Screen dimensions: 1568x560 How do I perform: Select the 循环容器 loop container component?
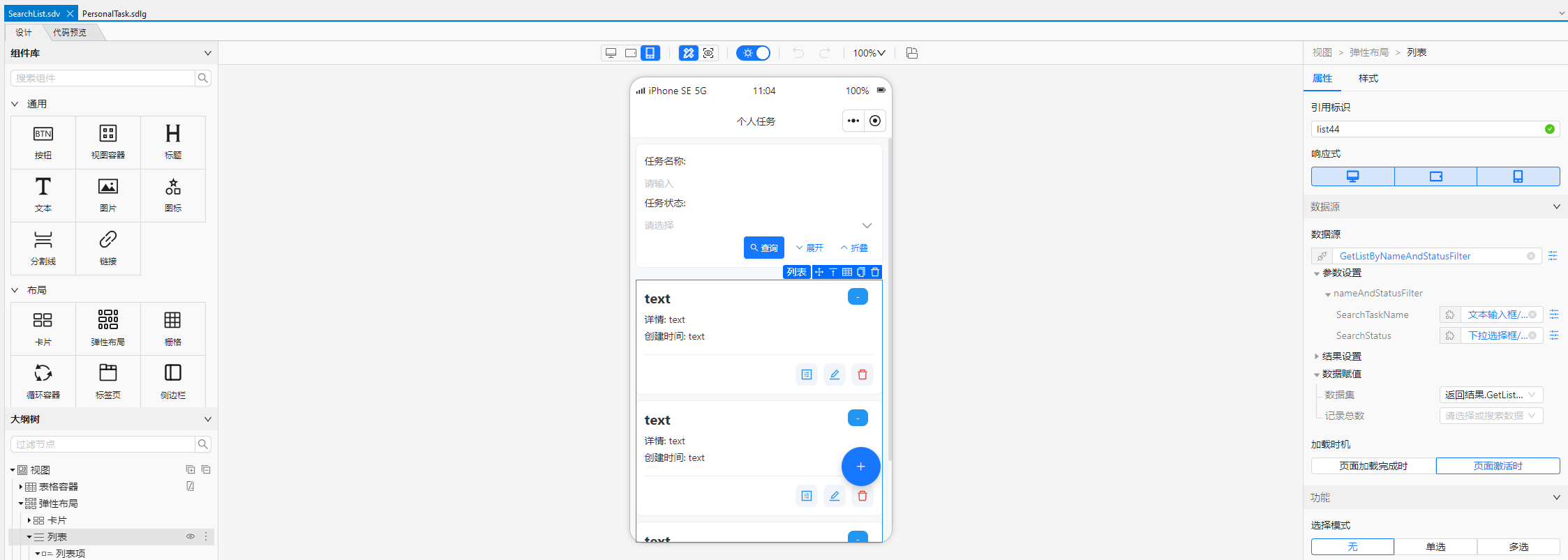tap(43, 381)
